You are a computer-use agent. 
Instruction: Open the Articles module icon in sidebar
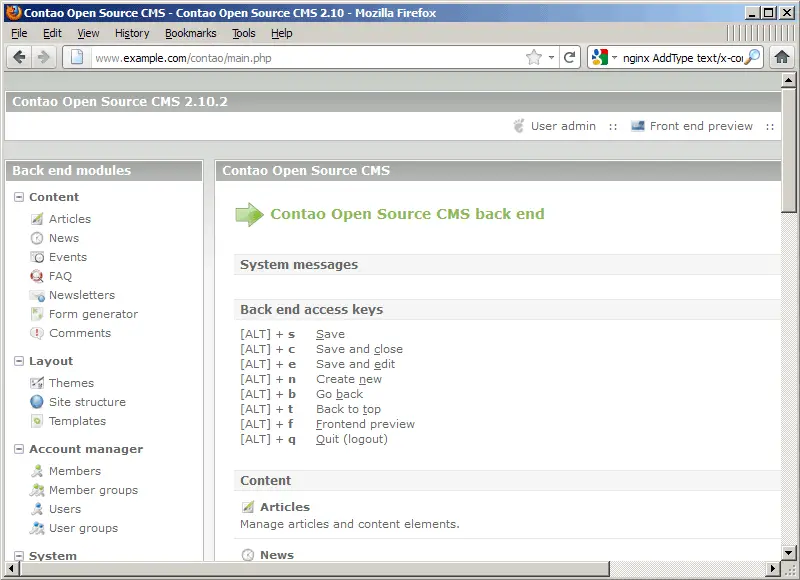tap(37, 219)
